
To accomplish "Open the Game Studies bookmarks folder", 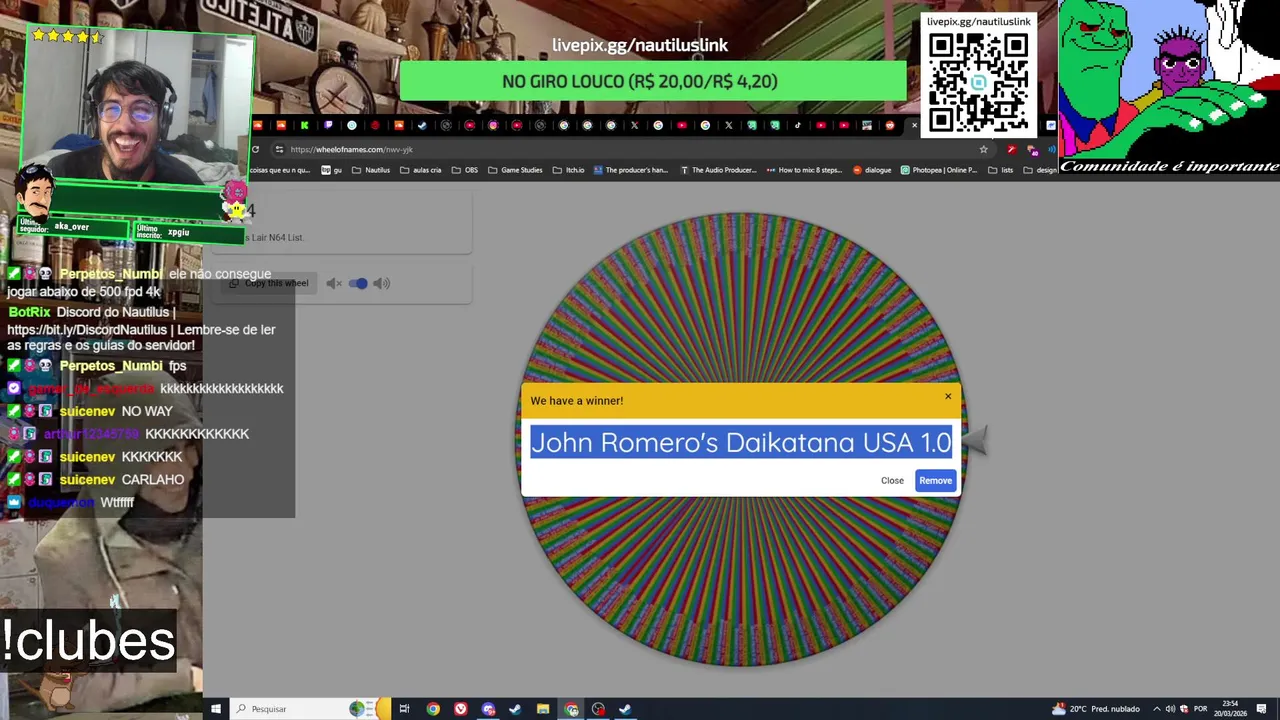I will (515, 170).
